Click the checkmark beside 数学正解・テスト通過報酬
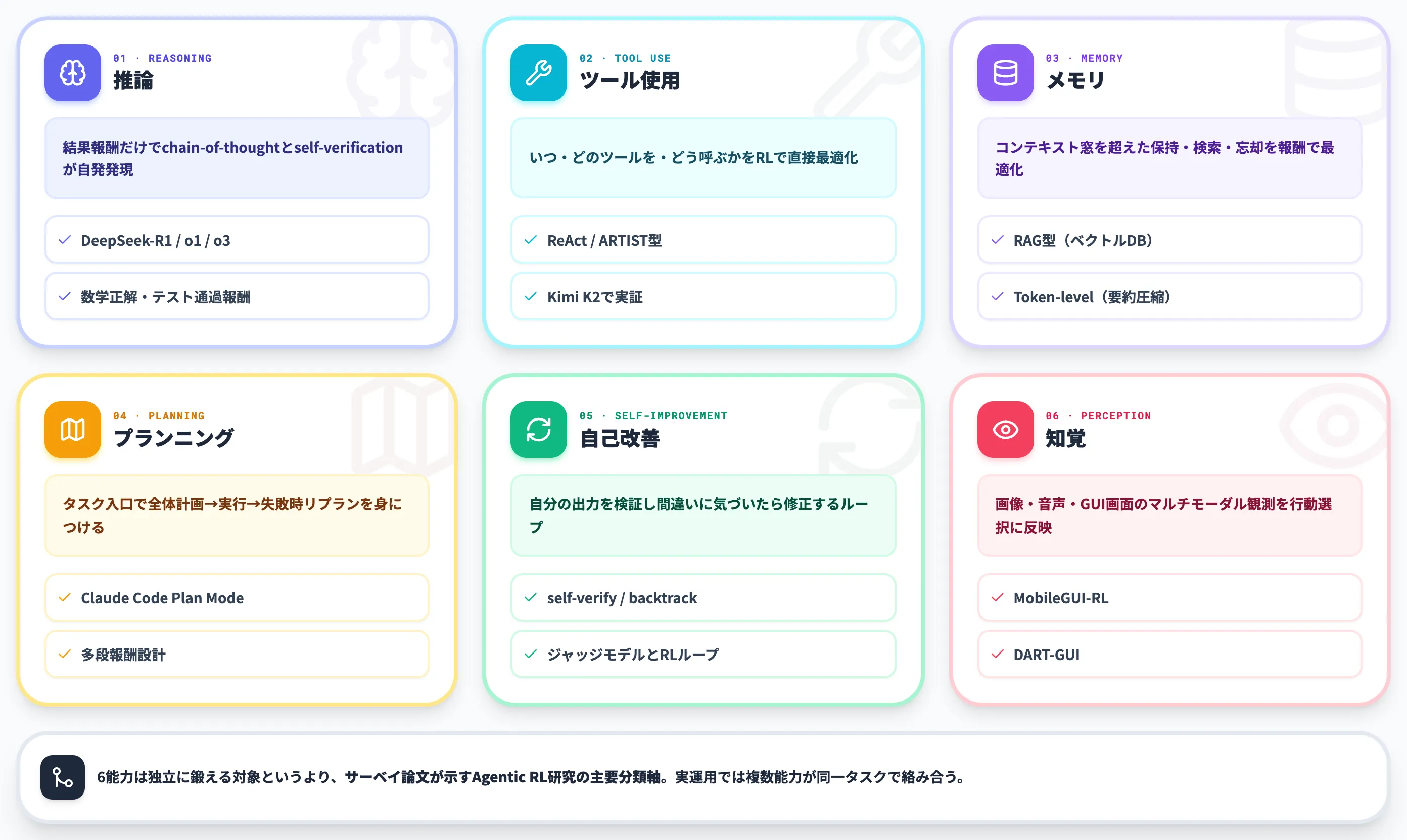 (x=65, y=297)
